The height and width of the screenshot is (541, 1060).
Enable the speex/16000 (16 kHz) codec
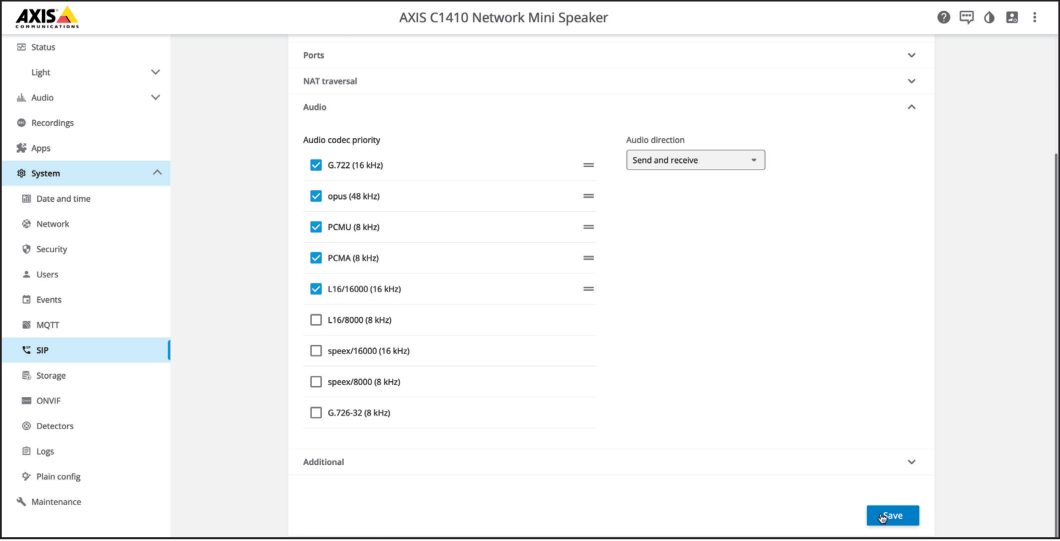coord(316,351)
